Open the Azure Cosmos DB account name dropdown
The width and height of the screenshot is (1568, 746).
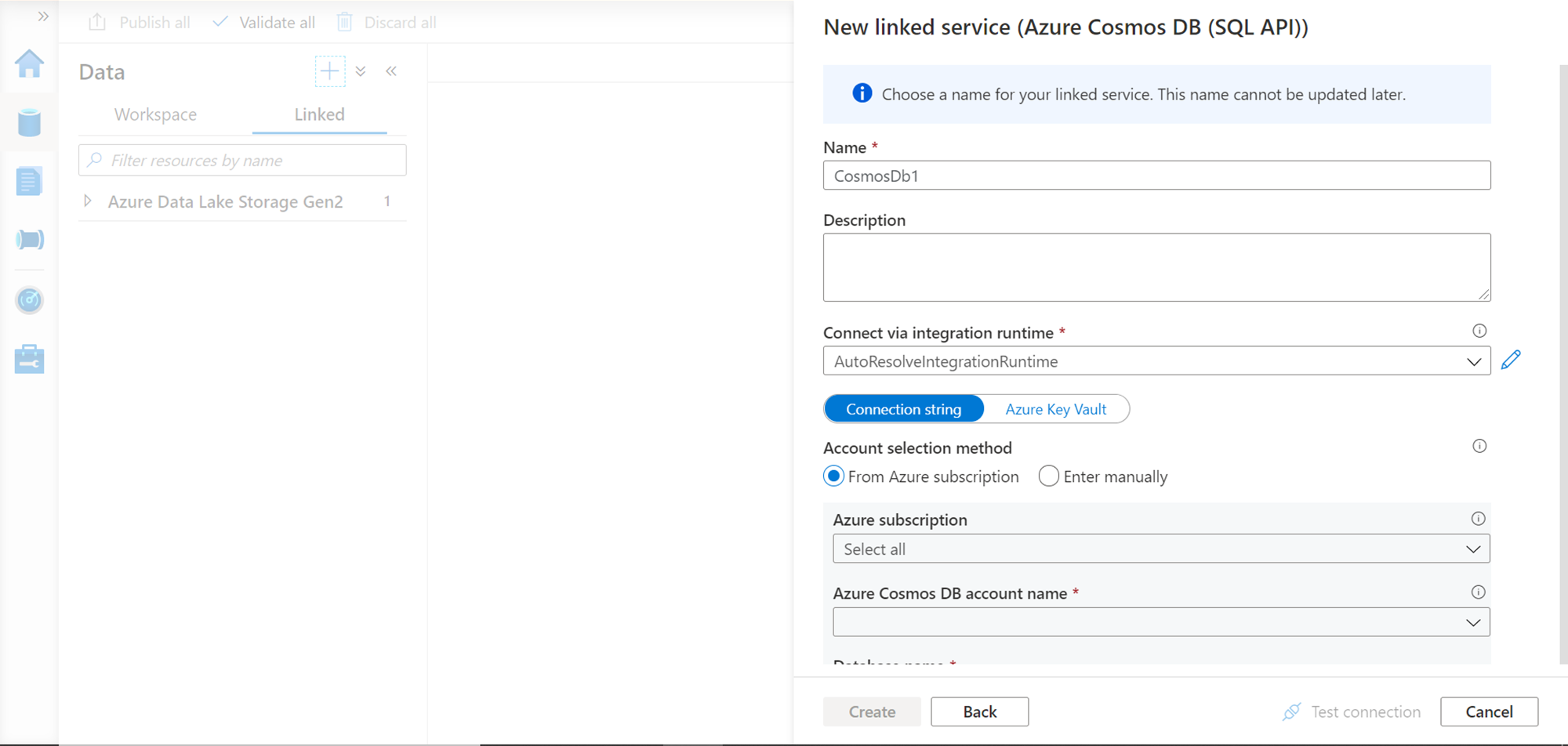click(x=1160, y=623)
